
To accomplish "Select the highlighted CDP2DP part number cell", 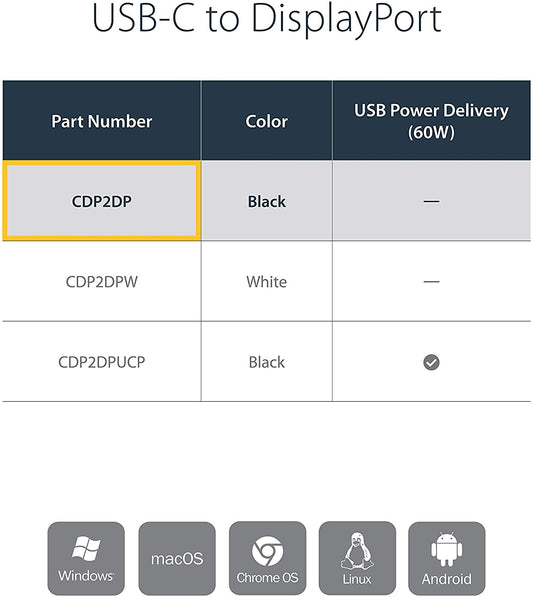I will click(102, 201).
